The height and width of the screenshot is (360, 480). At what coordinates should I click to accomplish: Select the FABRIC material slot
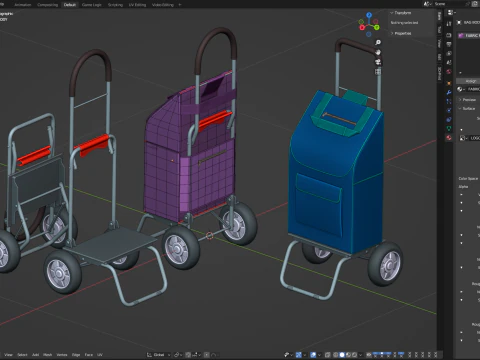tap(469, 35)
